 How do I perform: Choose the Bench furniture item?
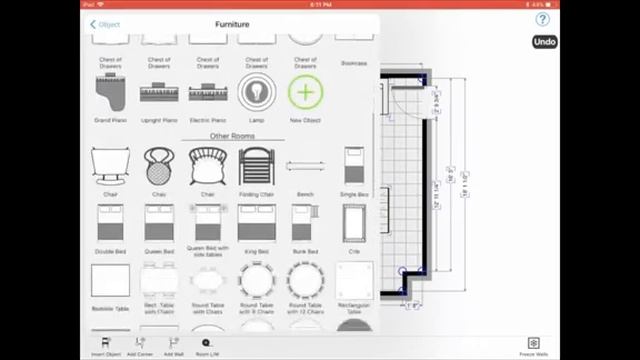click(306, 166)
